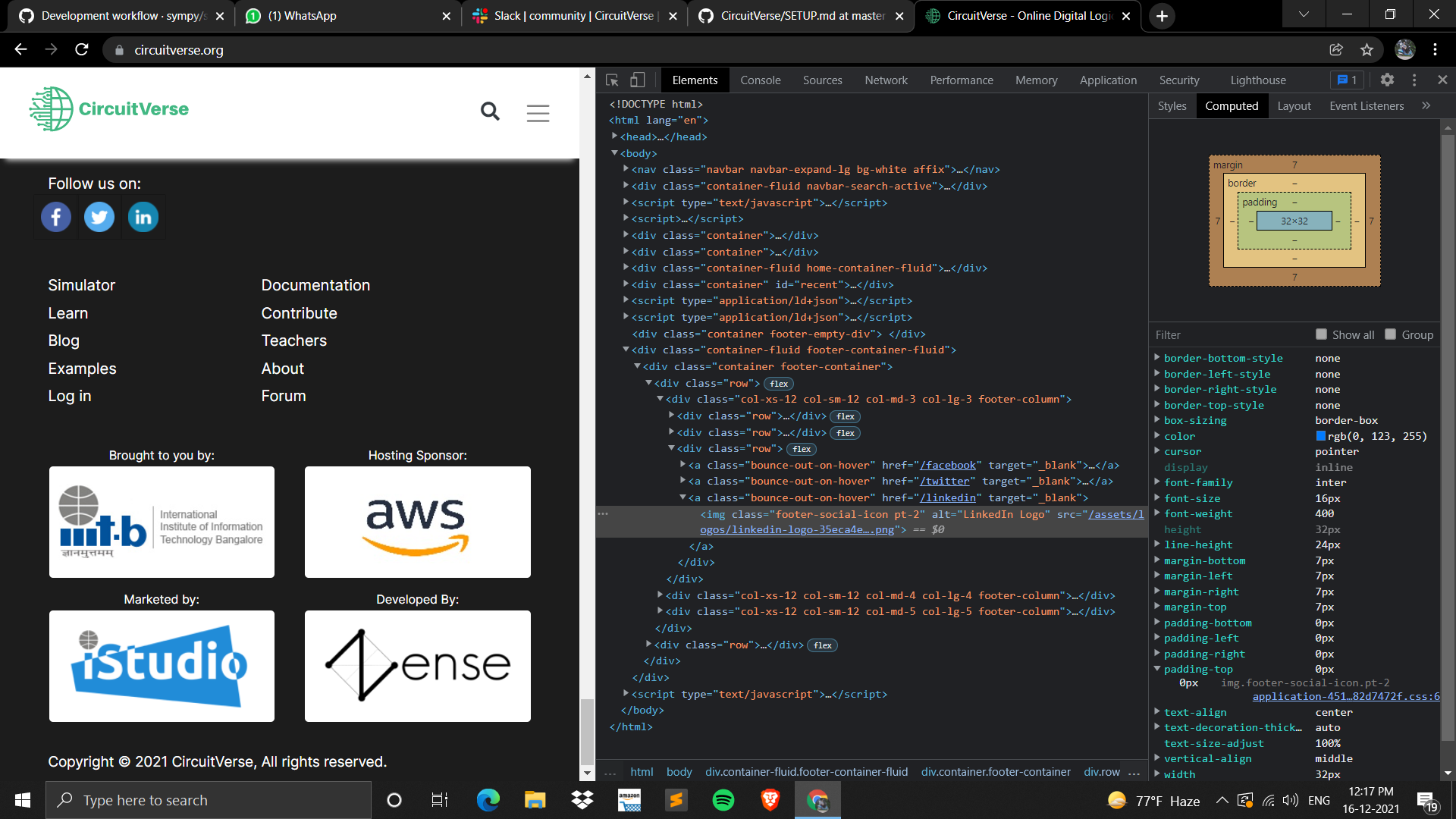Click the application CSS source link
The width and height of the screenshot is (1456, 819).
(1345, 696)
